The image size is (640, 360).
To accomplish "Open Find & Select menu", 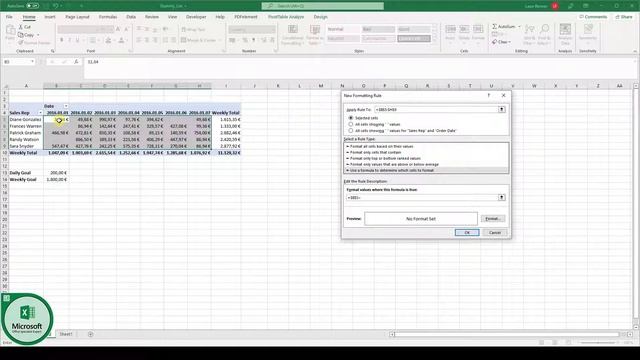I will tap(544, 35).
